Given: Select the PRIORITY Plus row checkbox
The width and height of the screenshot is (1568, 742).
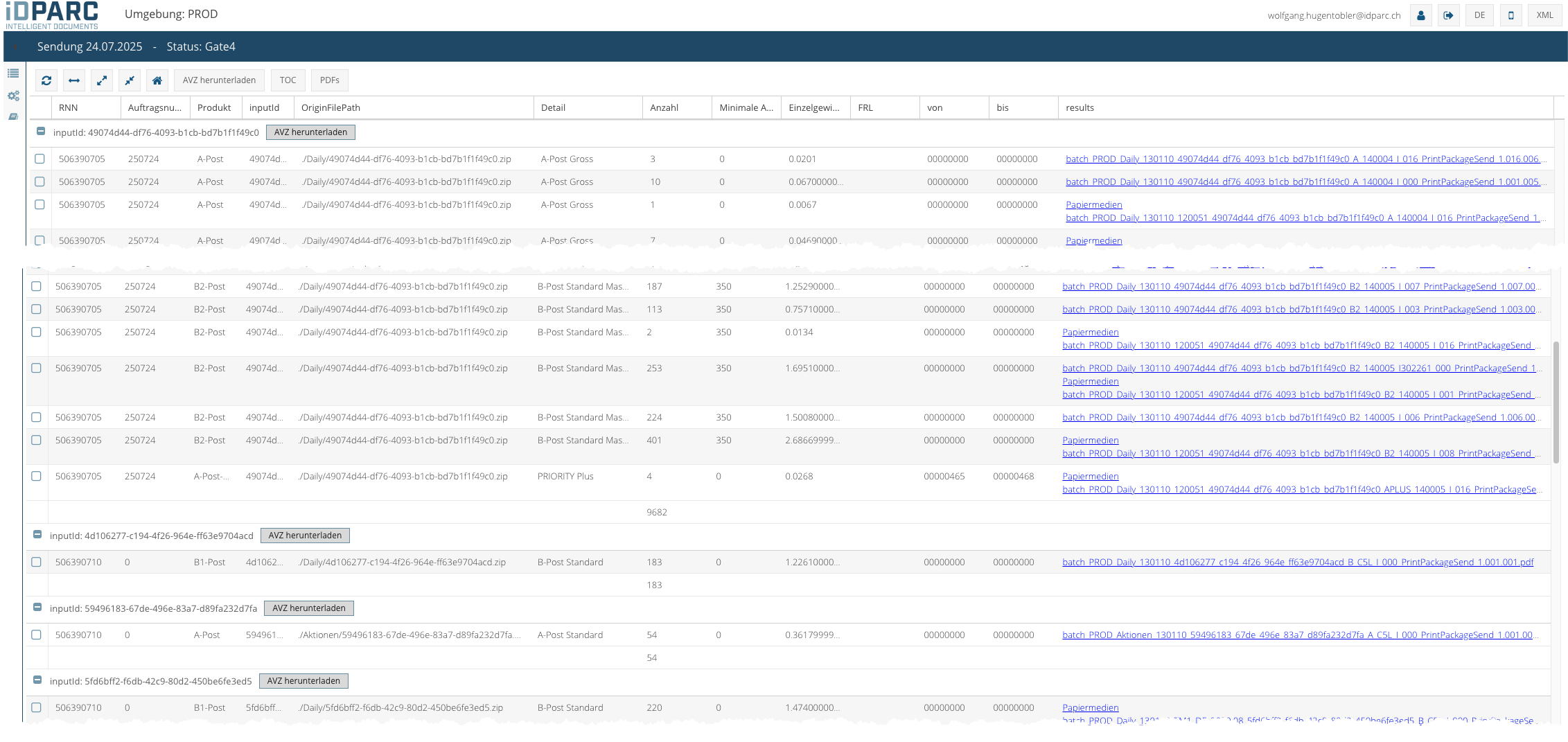Looking at the screenshot, I should point(36,476).
